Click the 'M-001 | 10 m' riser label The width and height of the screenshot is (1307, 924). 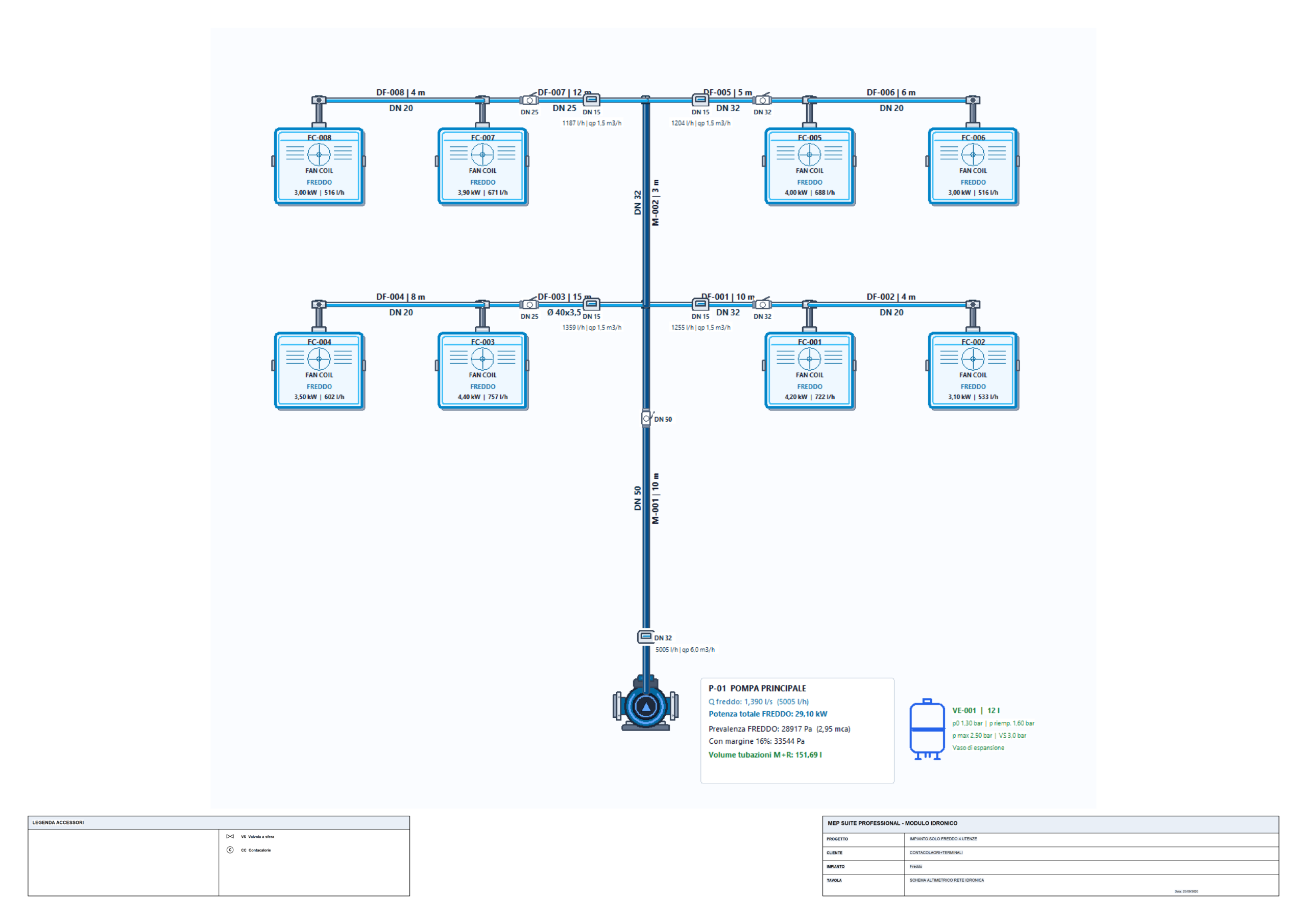655,498
